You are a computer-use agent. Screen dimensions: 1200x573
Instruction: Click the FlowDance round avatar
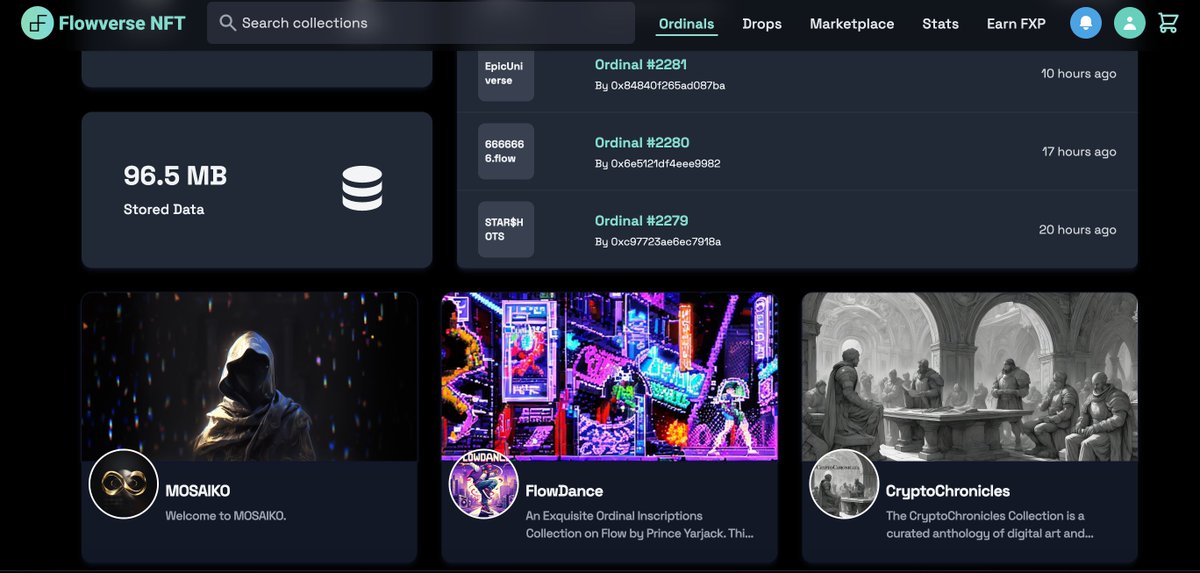pyautogui.click(x=484, y=484)
